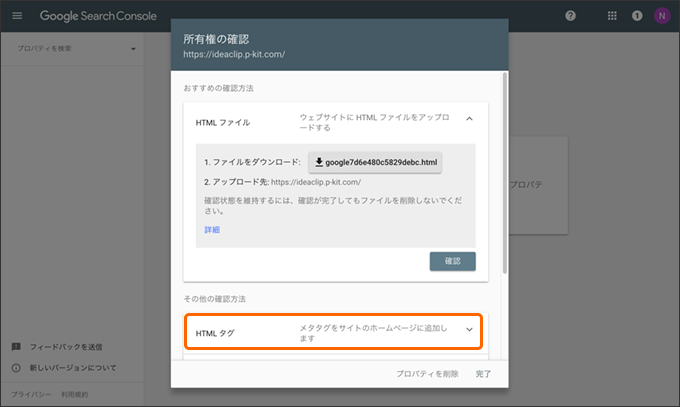Click the header URL under 所有権の確認
The width and height of the screenshot is (680, 407).
(234, 54)
